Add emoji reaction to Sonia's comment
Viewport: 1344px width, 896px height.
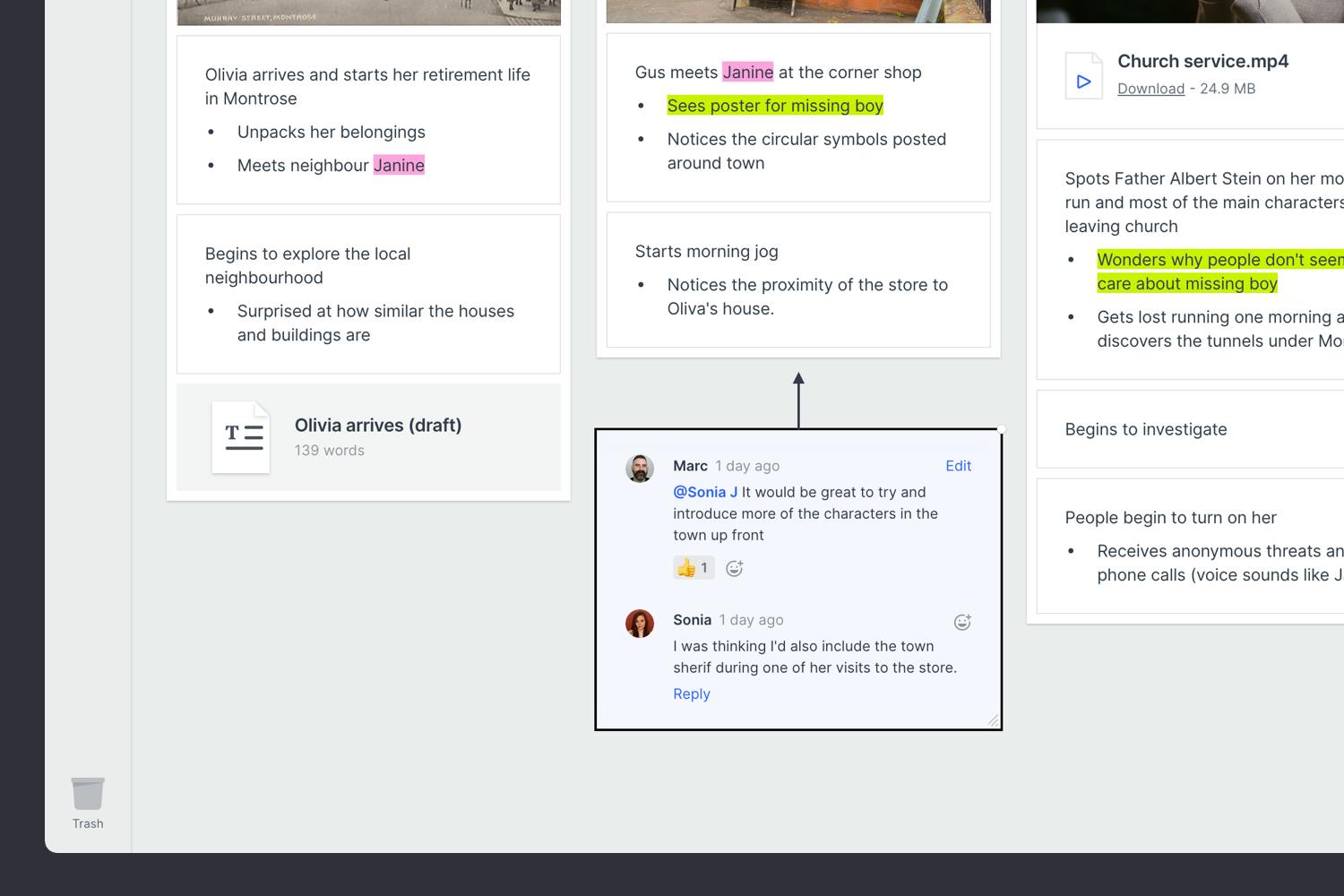click(962, 622)
